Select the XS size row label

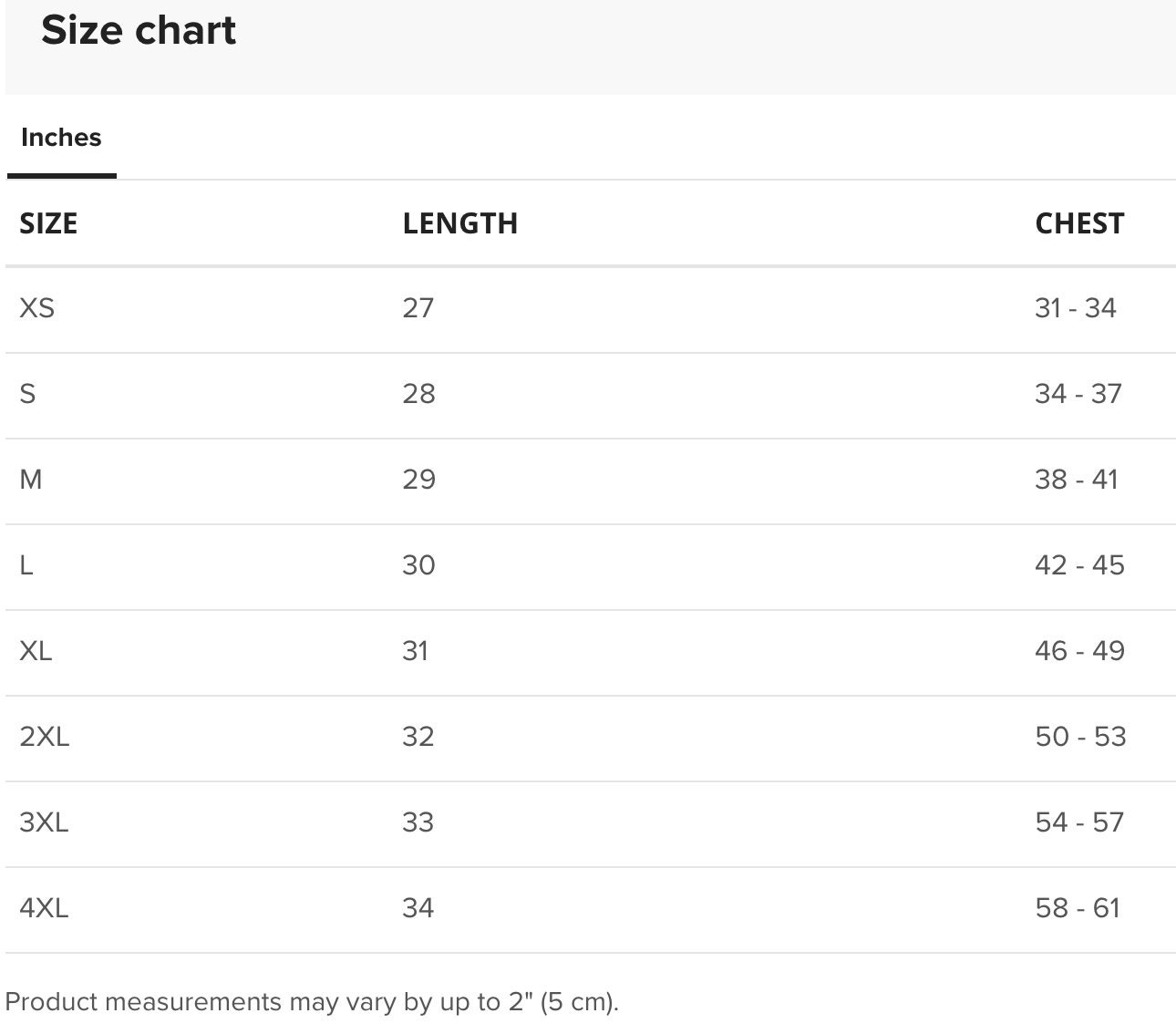(x=37, y=308)
